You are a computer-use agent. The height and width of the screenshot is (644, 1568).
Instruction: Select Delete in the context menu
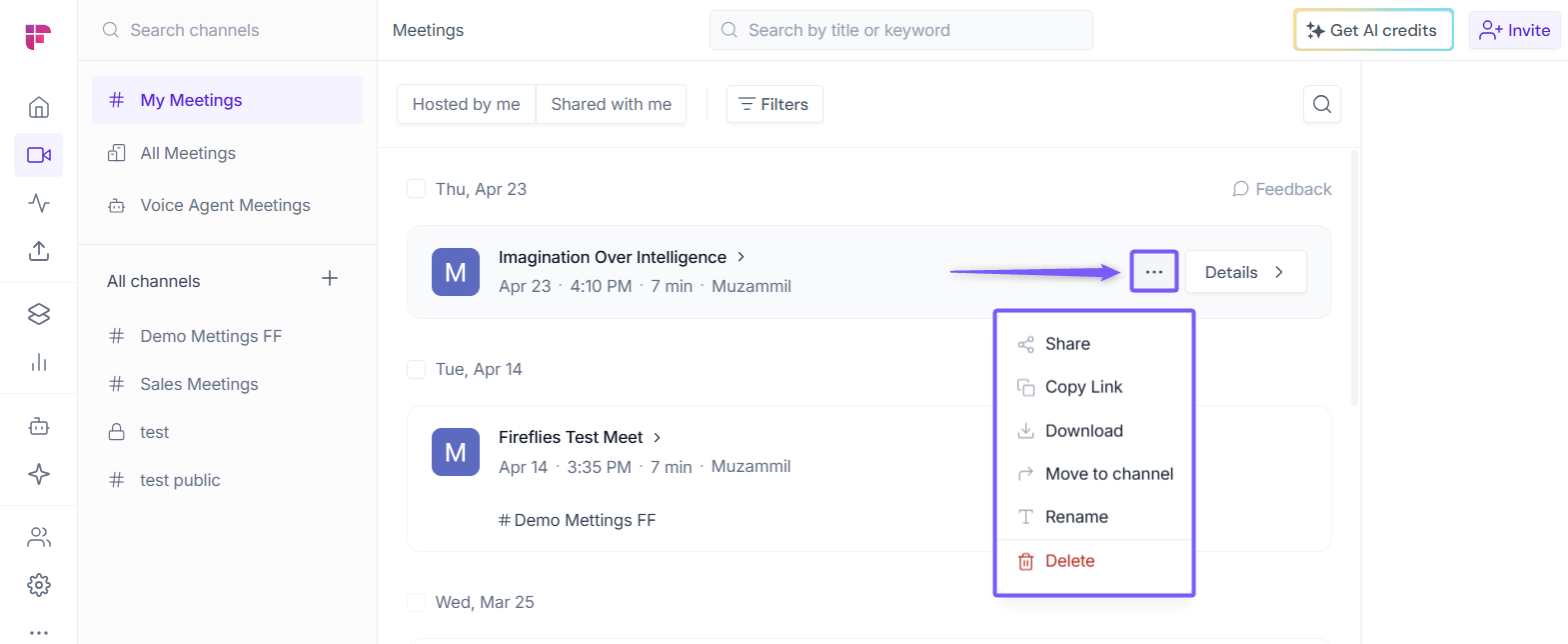1069,561
